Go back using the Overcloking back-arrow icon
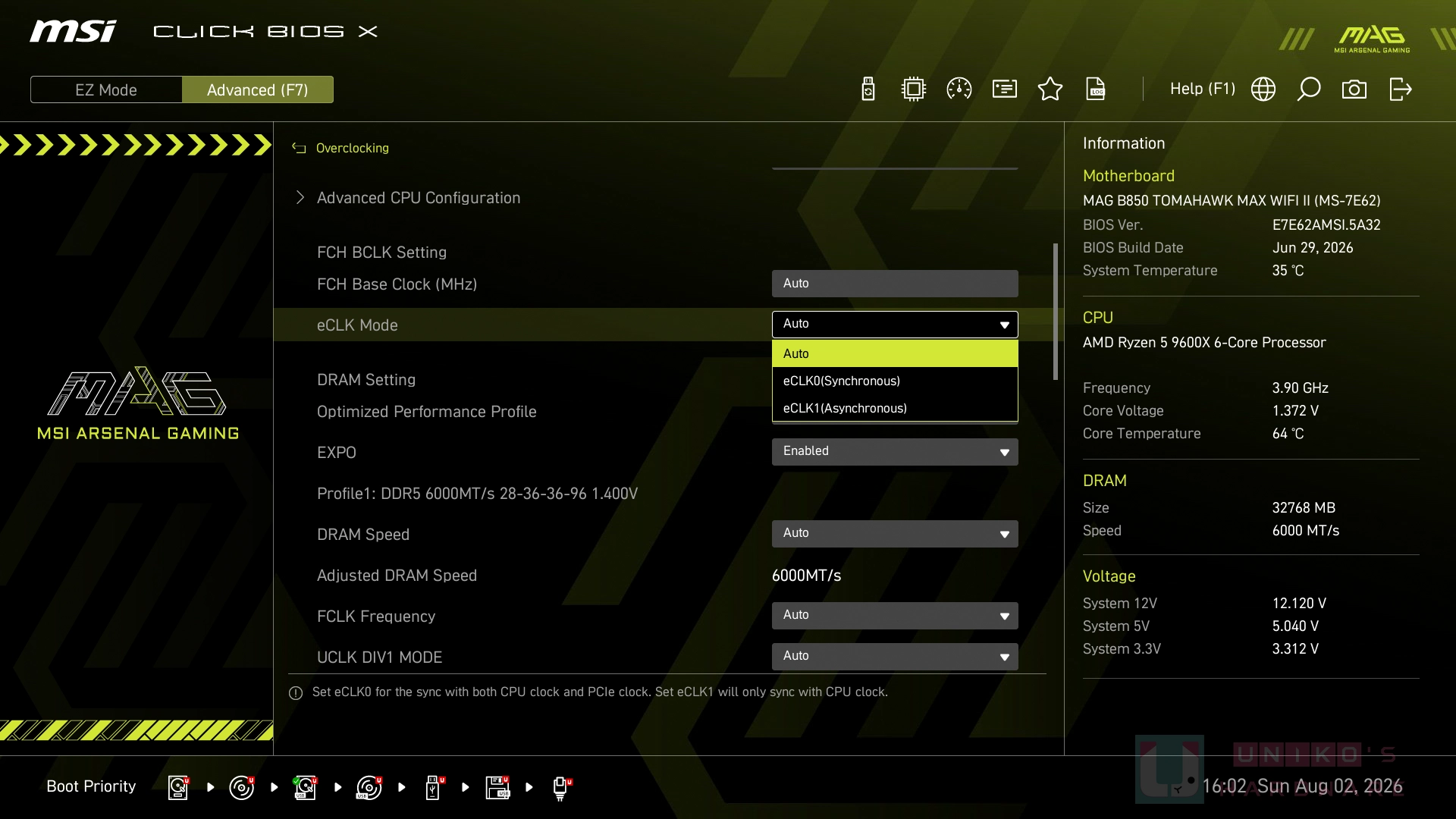1456x819 pixels. tap(299, 149)
